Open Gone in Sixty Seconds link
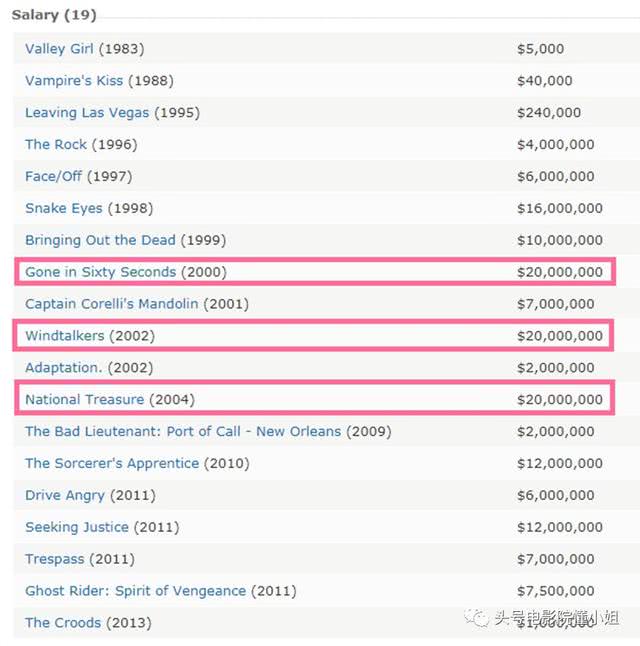Viewport: 640px width, 646px height. tap(100, 272)
